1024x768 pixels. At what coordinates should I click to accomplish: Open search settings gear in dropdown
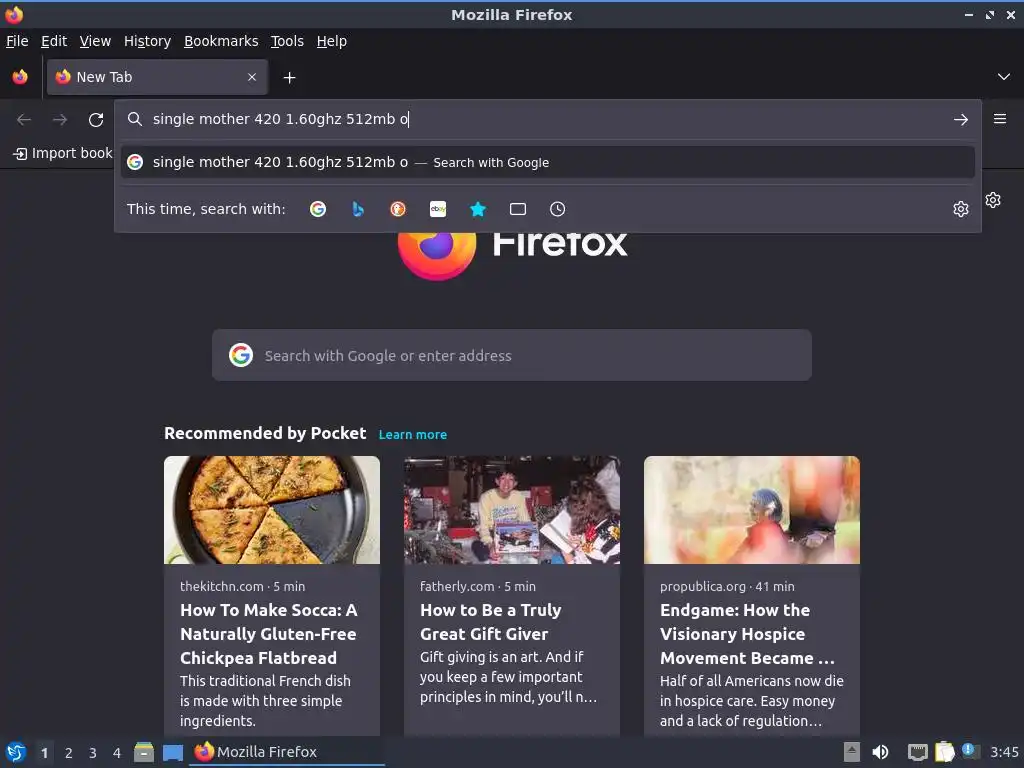[961, 209]
